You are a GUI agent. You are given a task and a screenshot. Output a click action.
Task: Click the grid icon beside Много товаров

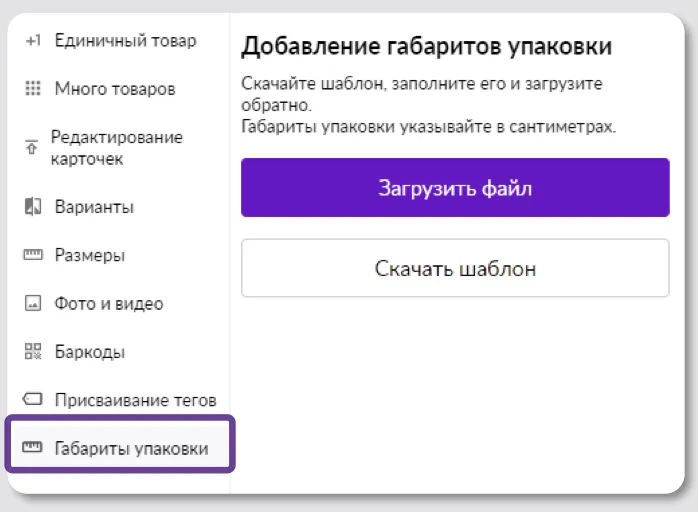point(33,89)
